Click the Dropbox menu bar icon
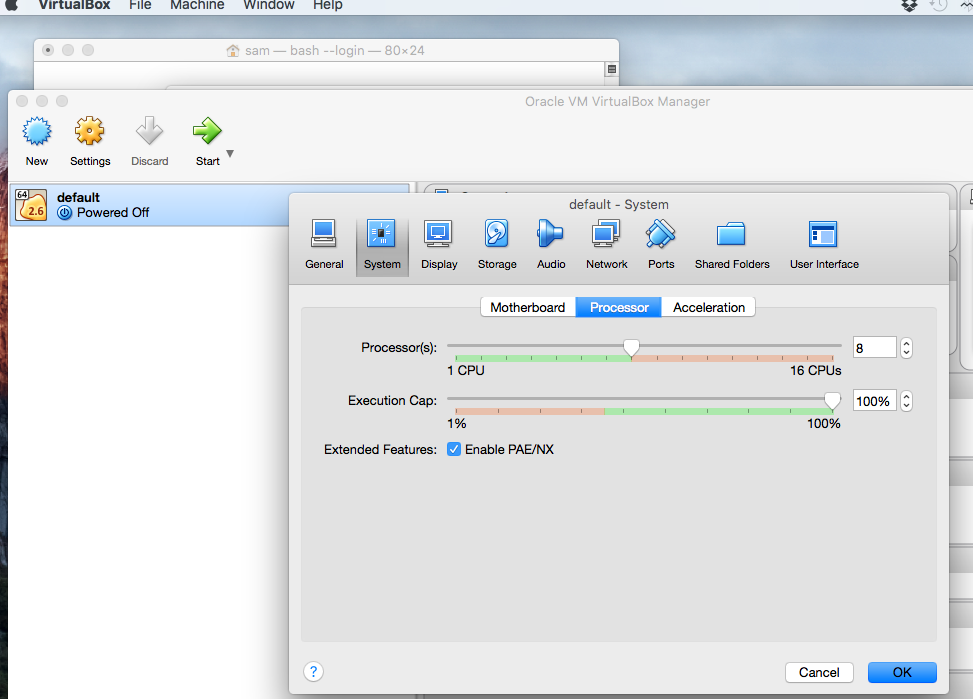Image resolution: width=973 pixels, height=699 pixels. pos(909,6)
